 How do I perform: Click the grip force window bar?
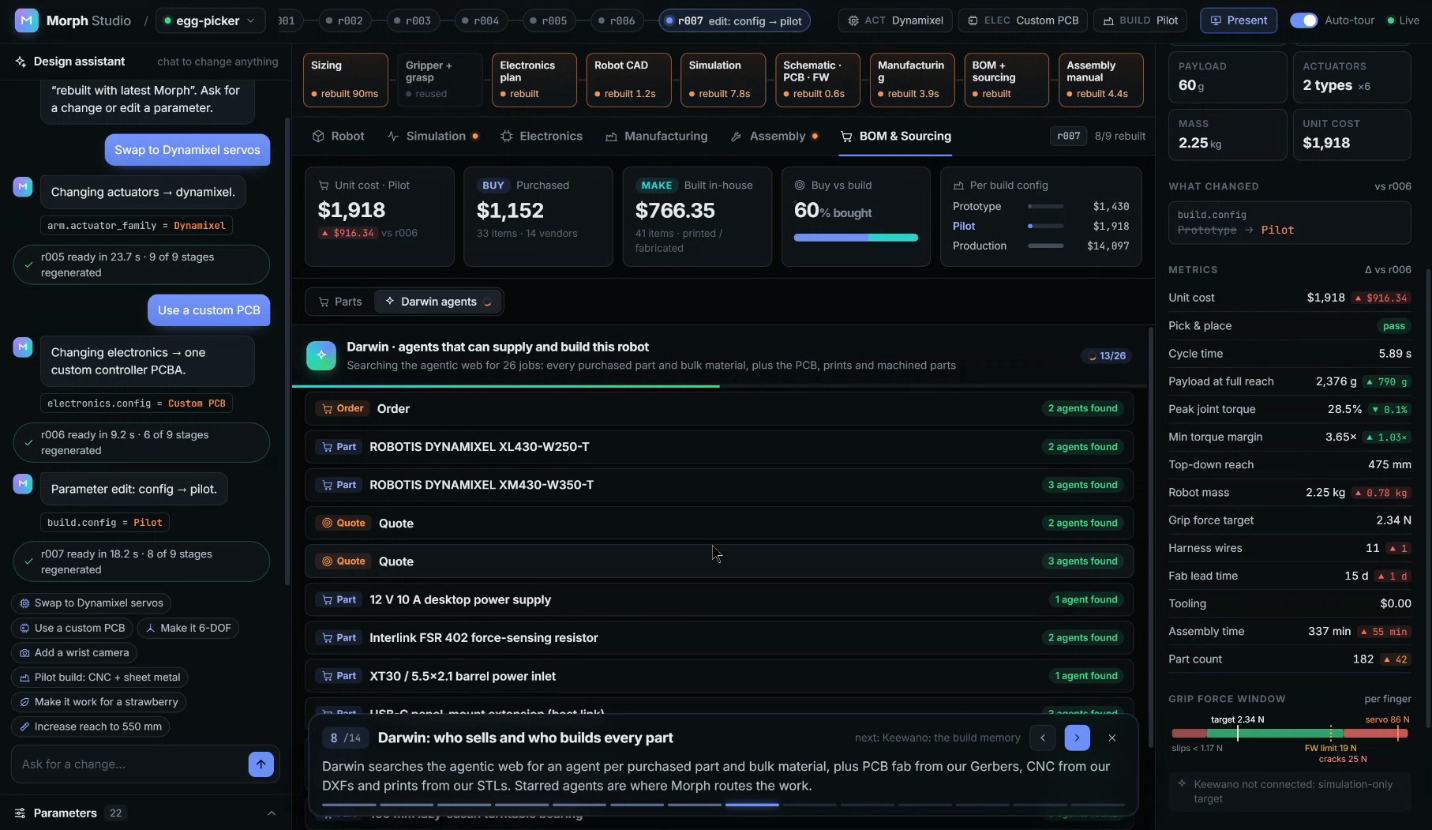coord(1290,734)
